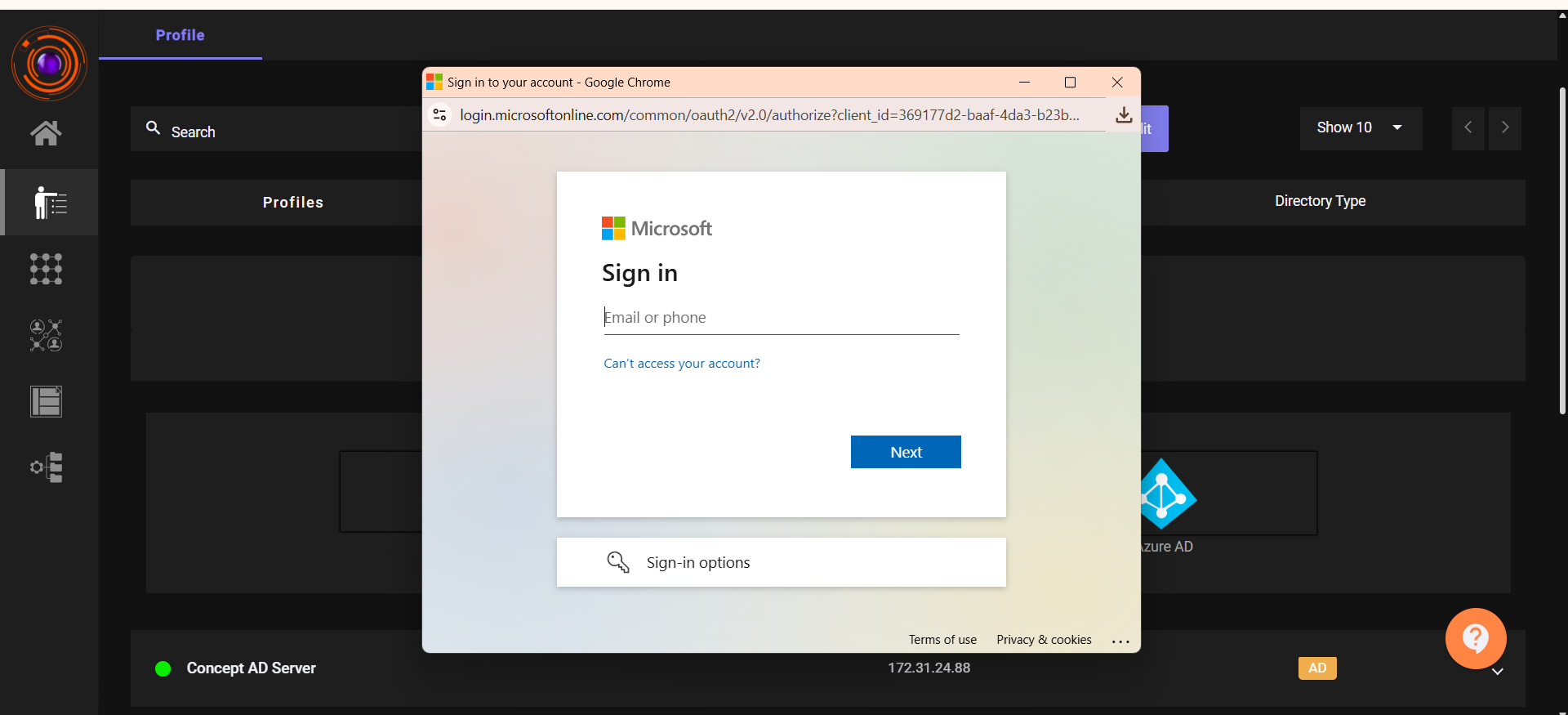
Task: Open the Home icon in sidebar
Action: click(46, 132)
